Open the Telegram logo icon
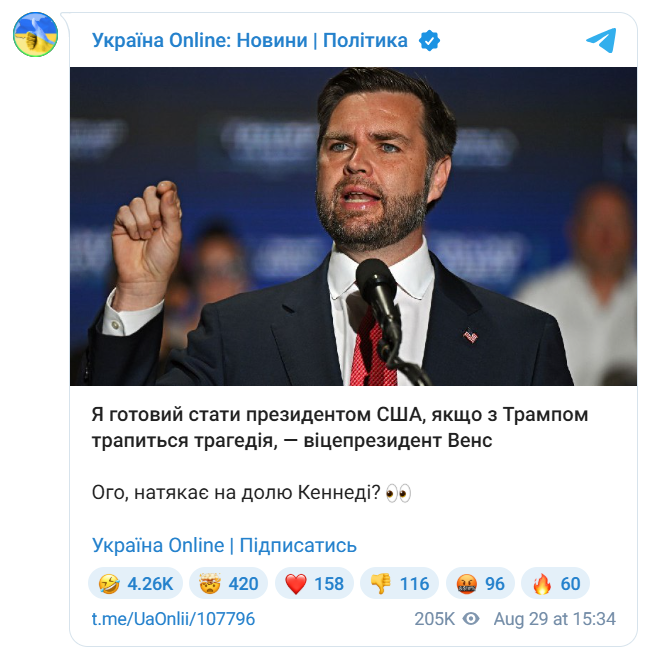Viewport: 653px width, 657px height. (601, 40)
